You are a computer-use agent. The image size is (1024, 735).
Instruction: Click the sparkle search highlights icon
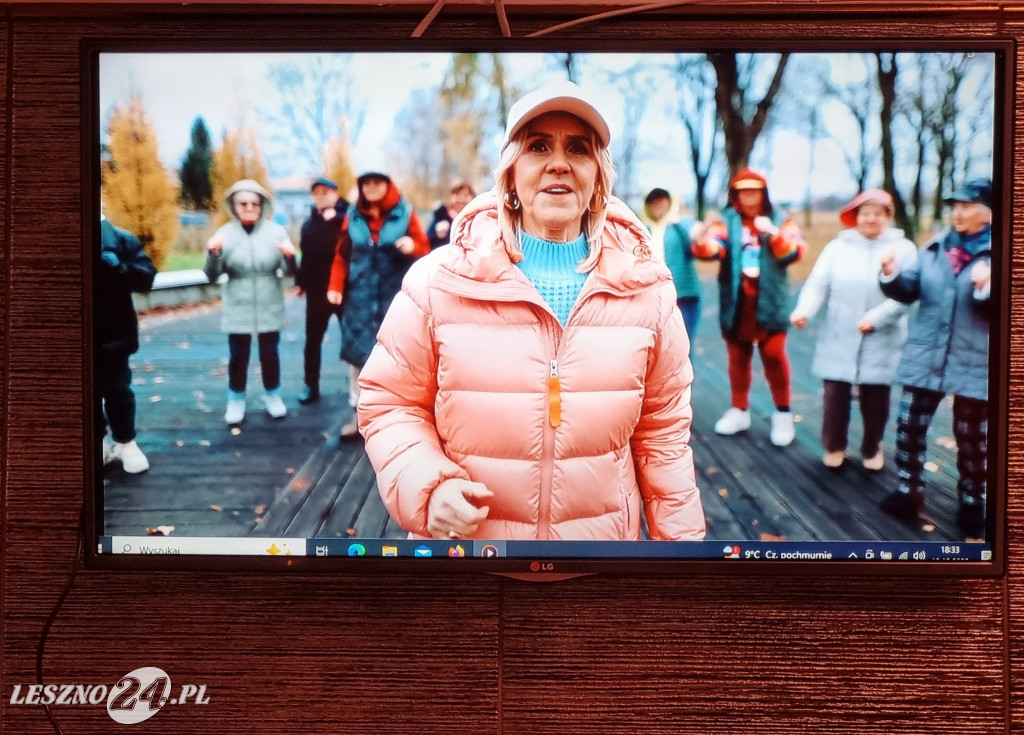(x=275, y=549)
